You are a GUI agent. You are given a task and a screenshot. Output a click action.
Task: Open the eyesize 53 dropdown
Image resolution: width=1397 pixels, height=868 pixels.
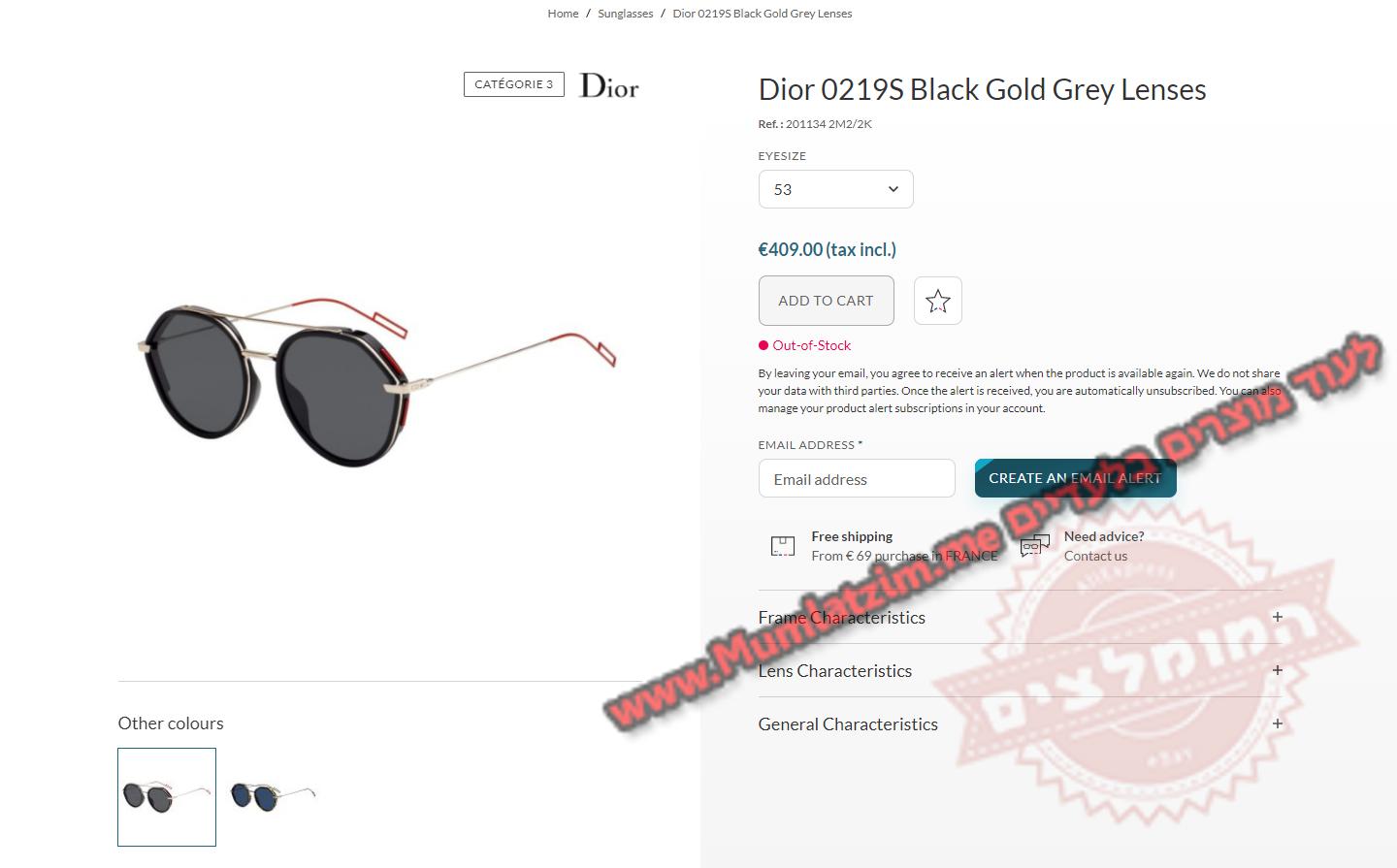click(x=835, y=189)
